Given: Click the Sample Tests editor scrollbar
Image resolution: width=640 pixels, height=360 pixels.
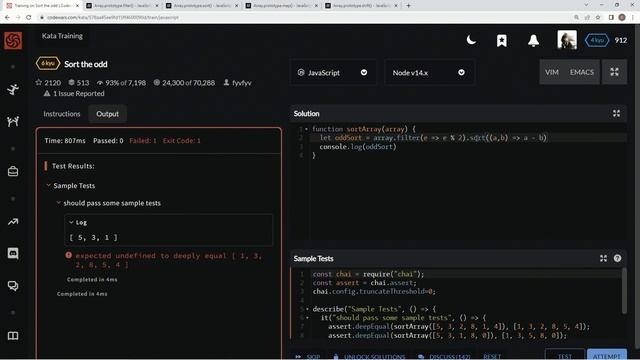Looking at the screenshot, I should click(624, 291).
